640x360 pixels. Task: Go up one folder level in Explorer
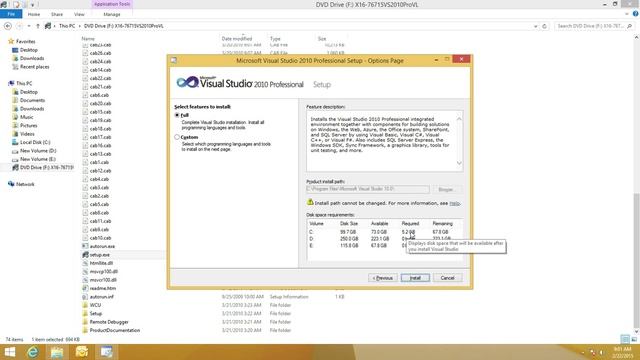[38, 26]
